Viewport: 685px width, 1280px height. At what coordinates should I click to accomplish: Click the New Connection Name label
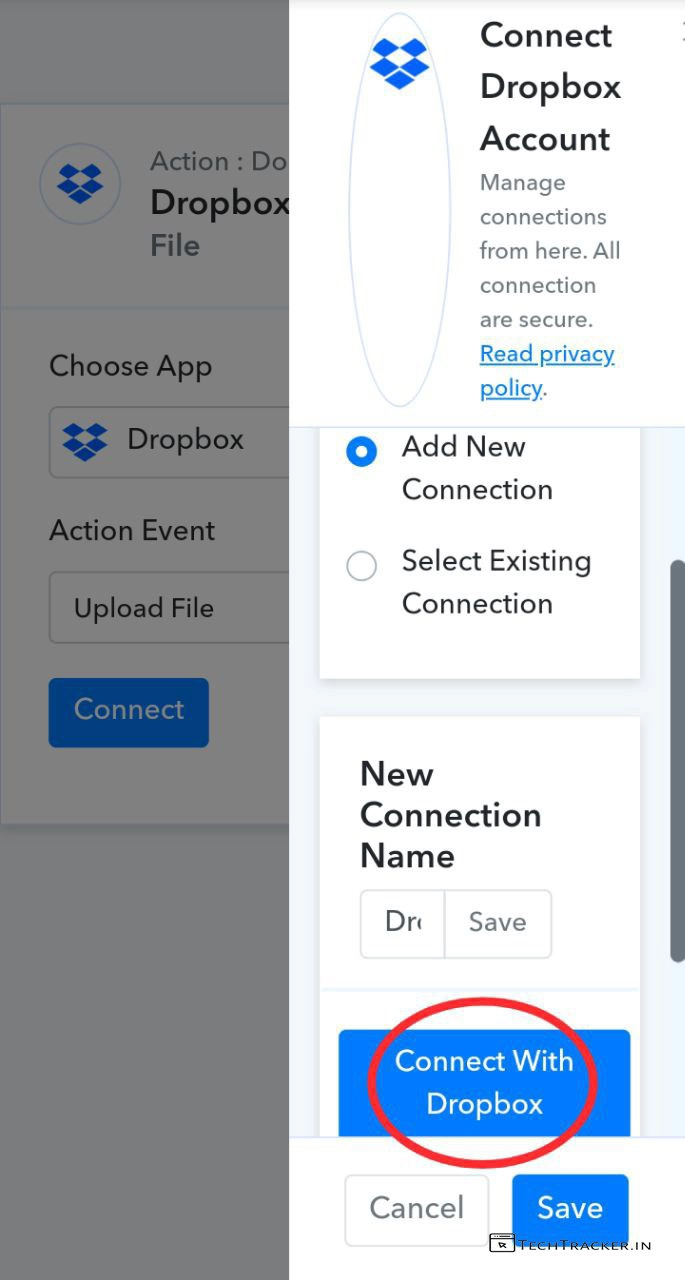tap(450, 814)
